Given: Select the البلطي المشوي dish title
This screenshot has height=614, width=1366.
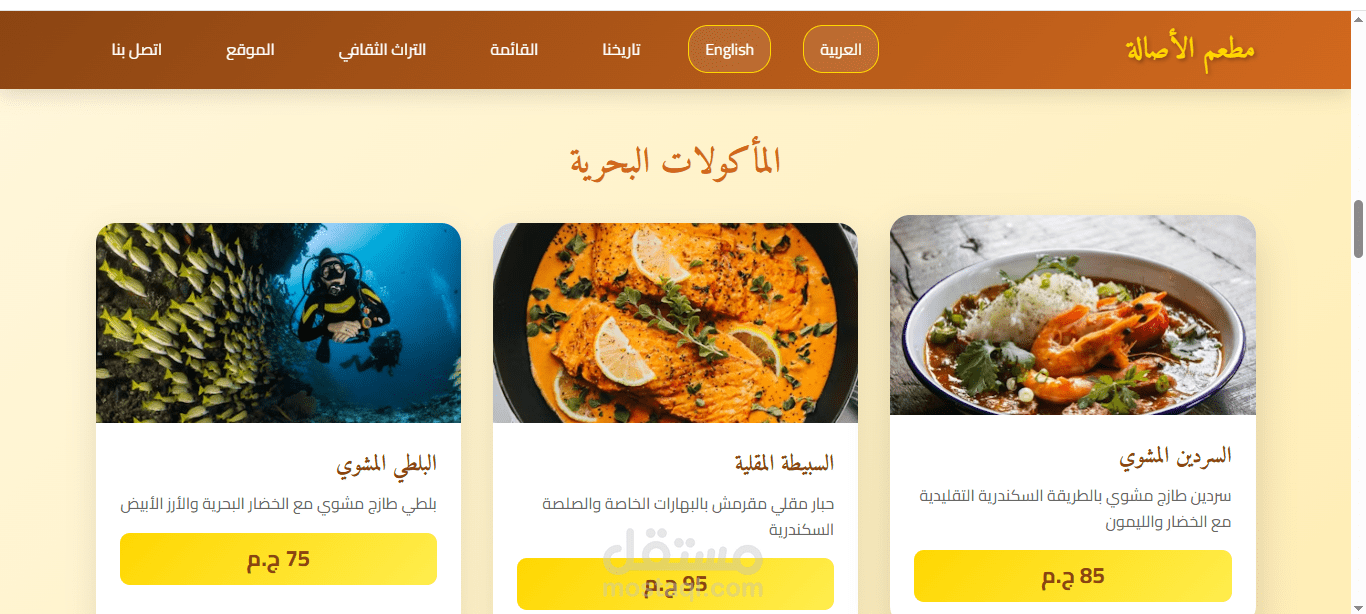Looking at the screenshot, I should pyautogui.click(x=387, y=464).
